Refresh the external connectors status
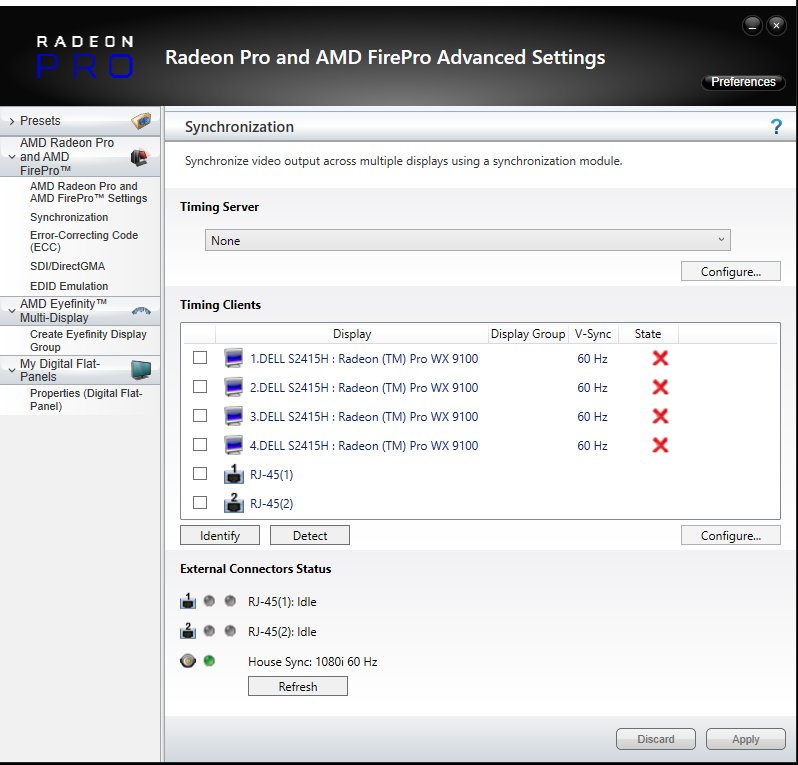Viewport: 798px width, 765px height. point(298,686)
